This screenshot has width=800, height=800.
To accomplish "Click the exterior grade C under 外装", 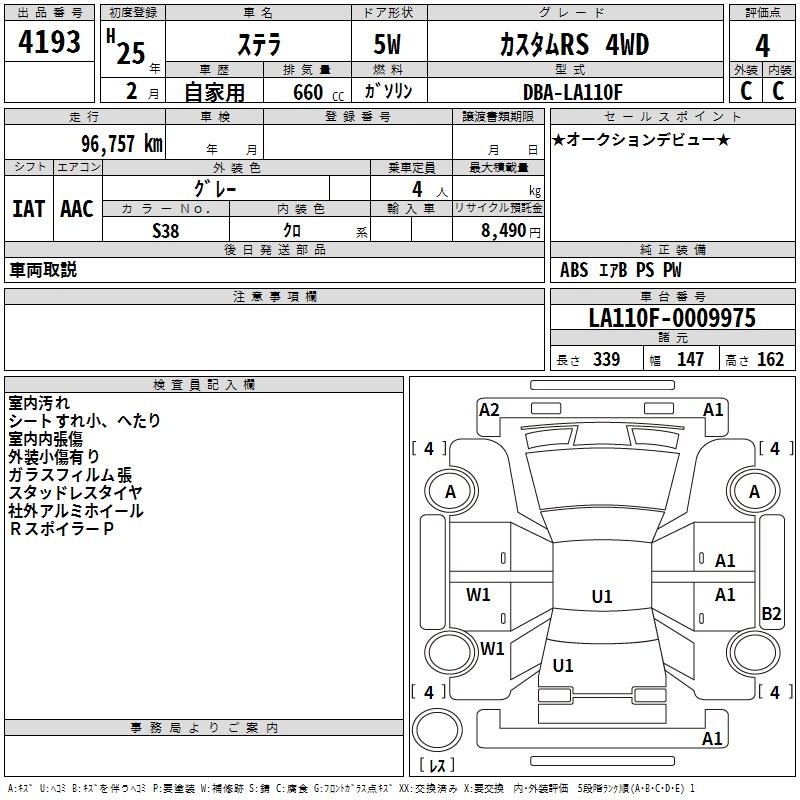I will coord(746,91).
